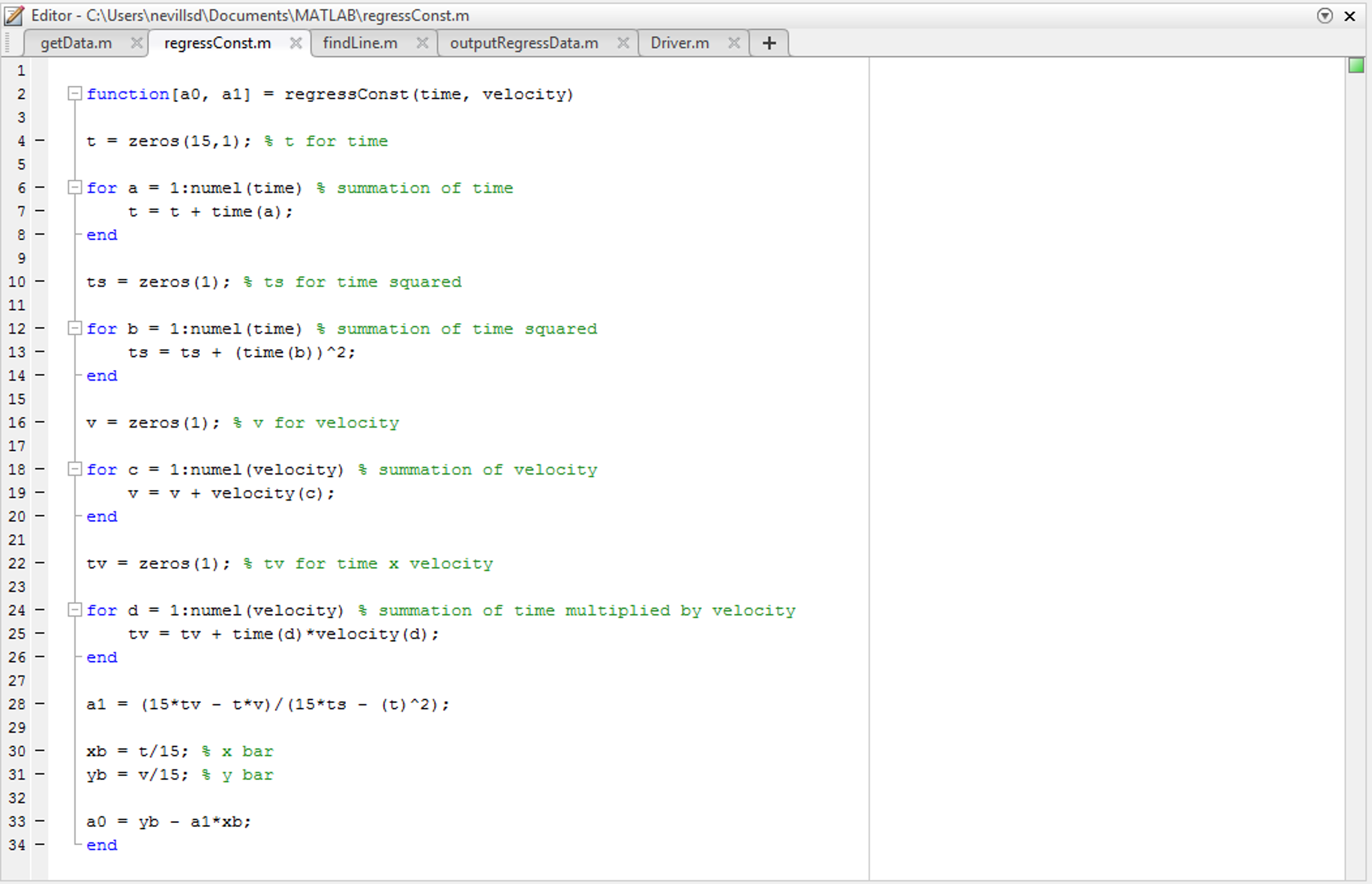Collapse the function regressConst code block
Image resolution: width=1372 pixels, height=884 pixels.
coord(74,94)
